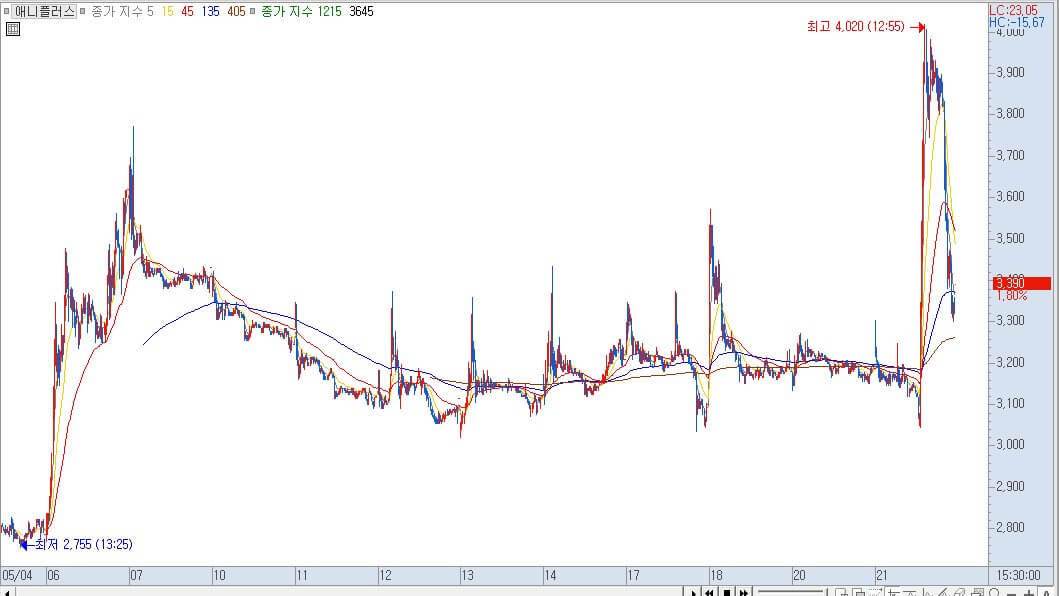Play the chart replay
This screenshot has height=596, width=1059.
pyautogui.click(x=692, y=593)
